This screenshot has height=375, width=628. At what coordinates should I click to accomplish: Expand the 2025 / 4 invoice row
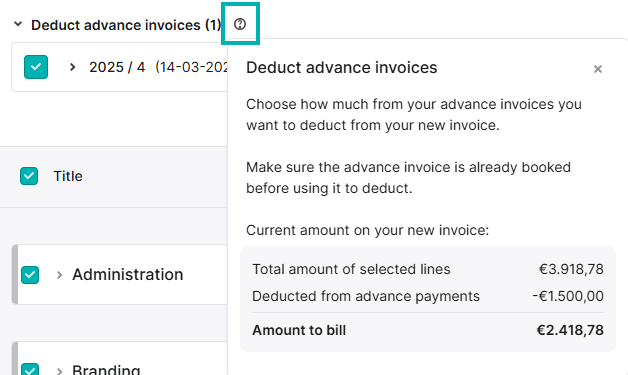(72, 67)
